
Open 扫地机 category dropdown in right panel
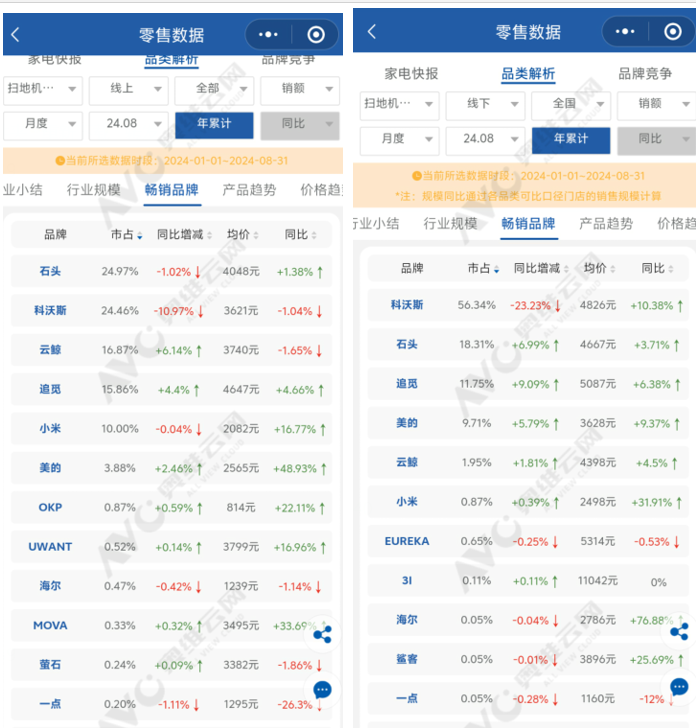[399, 104]
